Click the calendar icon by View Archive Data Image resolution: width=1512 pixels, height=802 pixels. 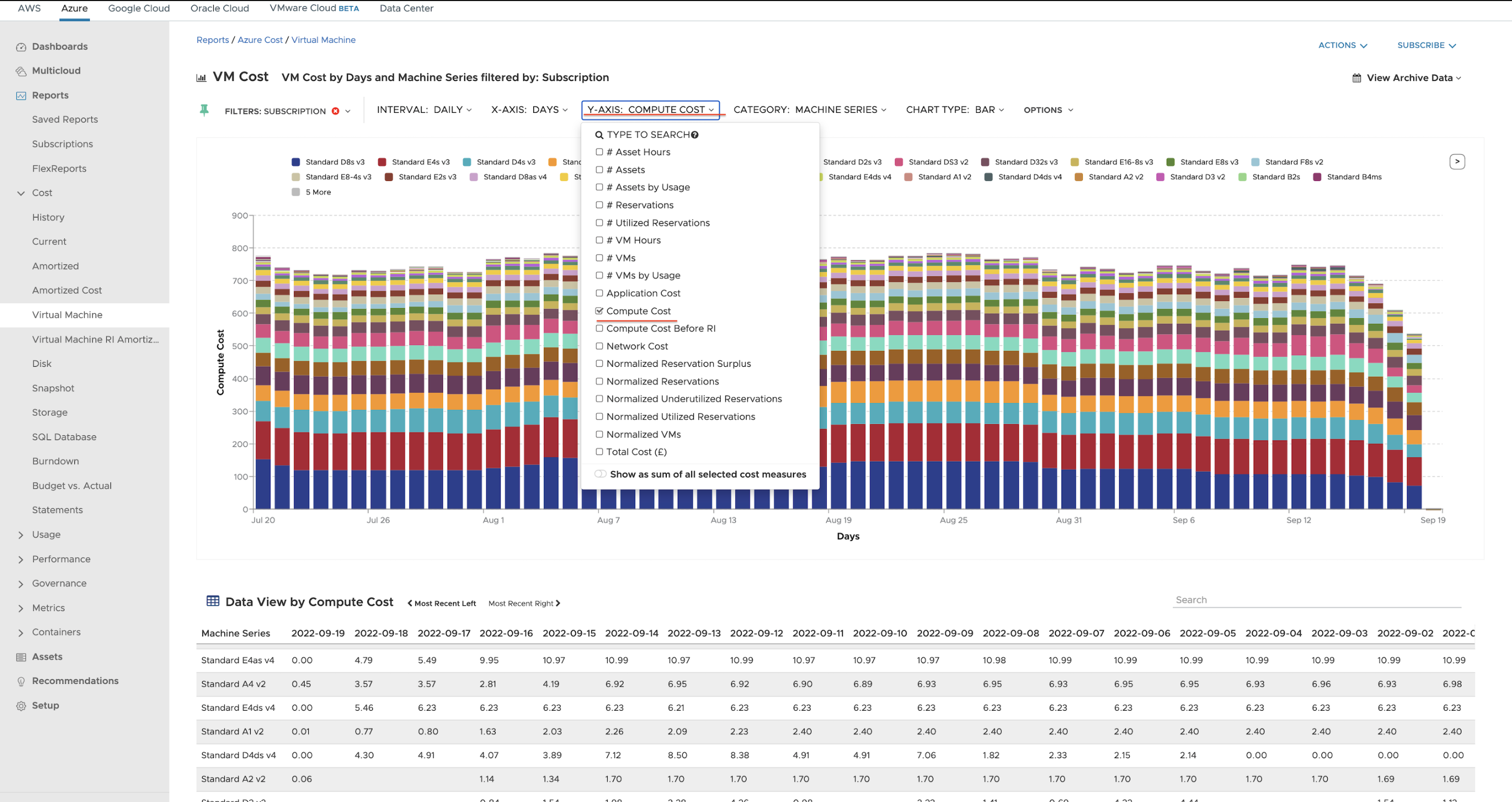click(1356, 78)
